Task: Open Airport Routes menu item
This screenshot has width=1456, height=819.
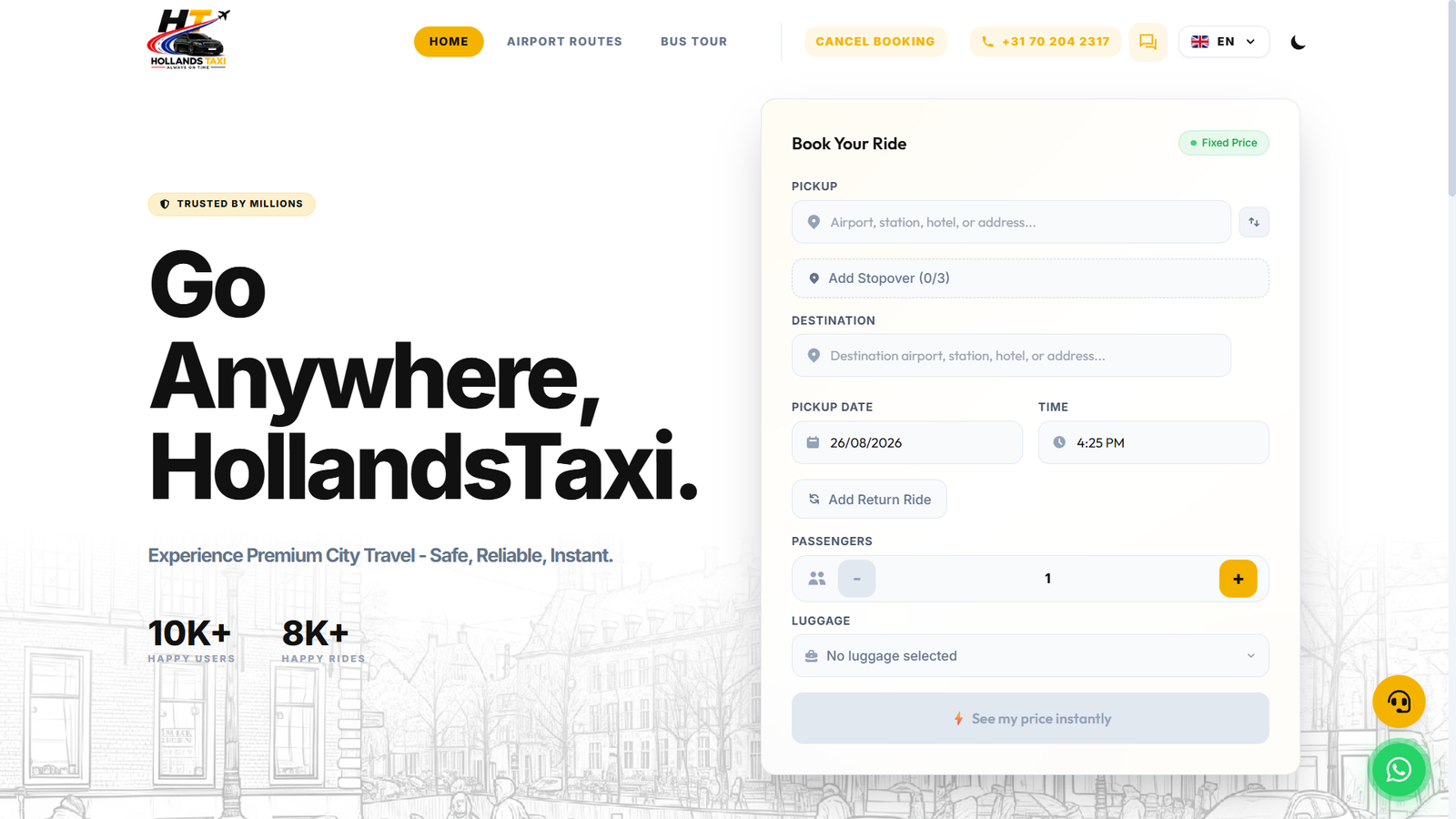Action: point(564,42)
